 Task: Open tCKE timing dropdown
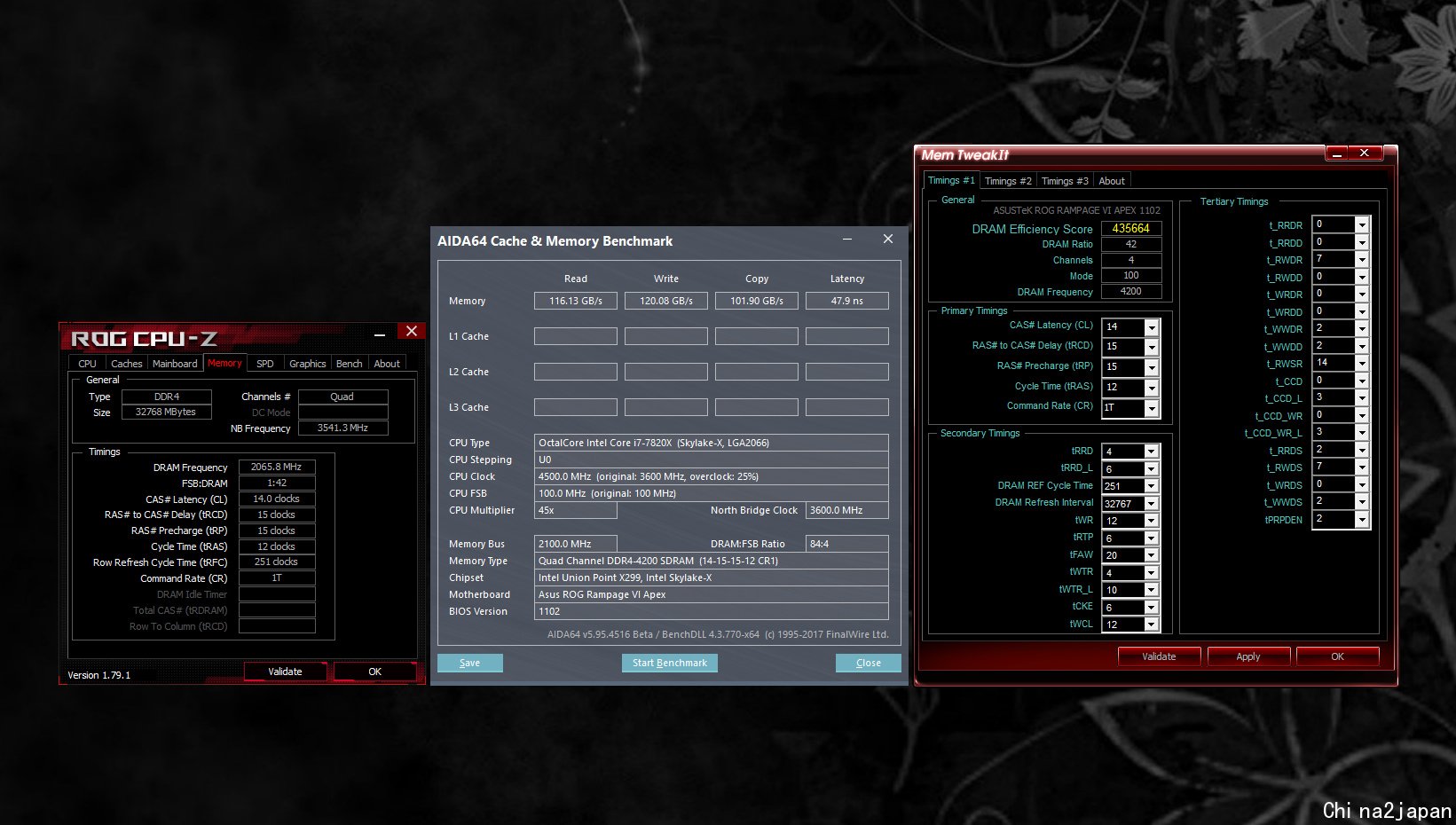(x=1152, y=608)
